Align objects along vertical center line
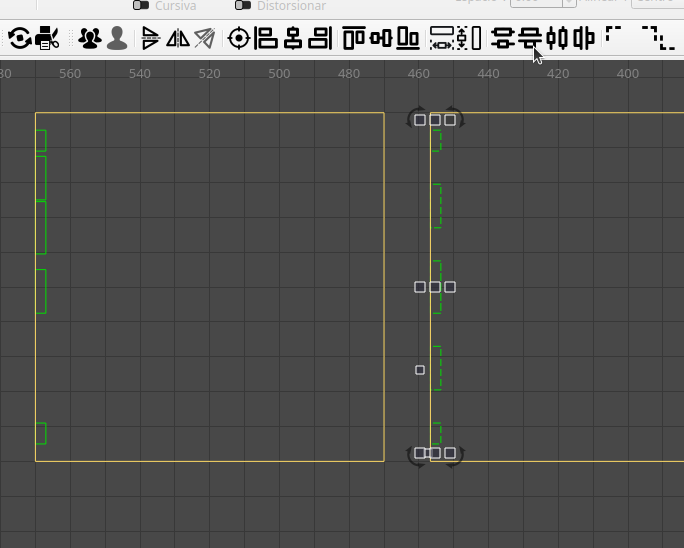The image size is (684, 548). 293,38
